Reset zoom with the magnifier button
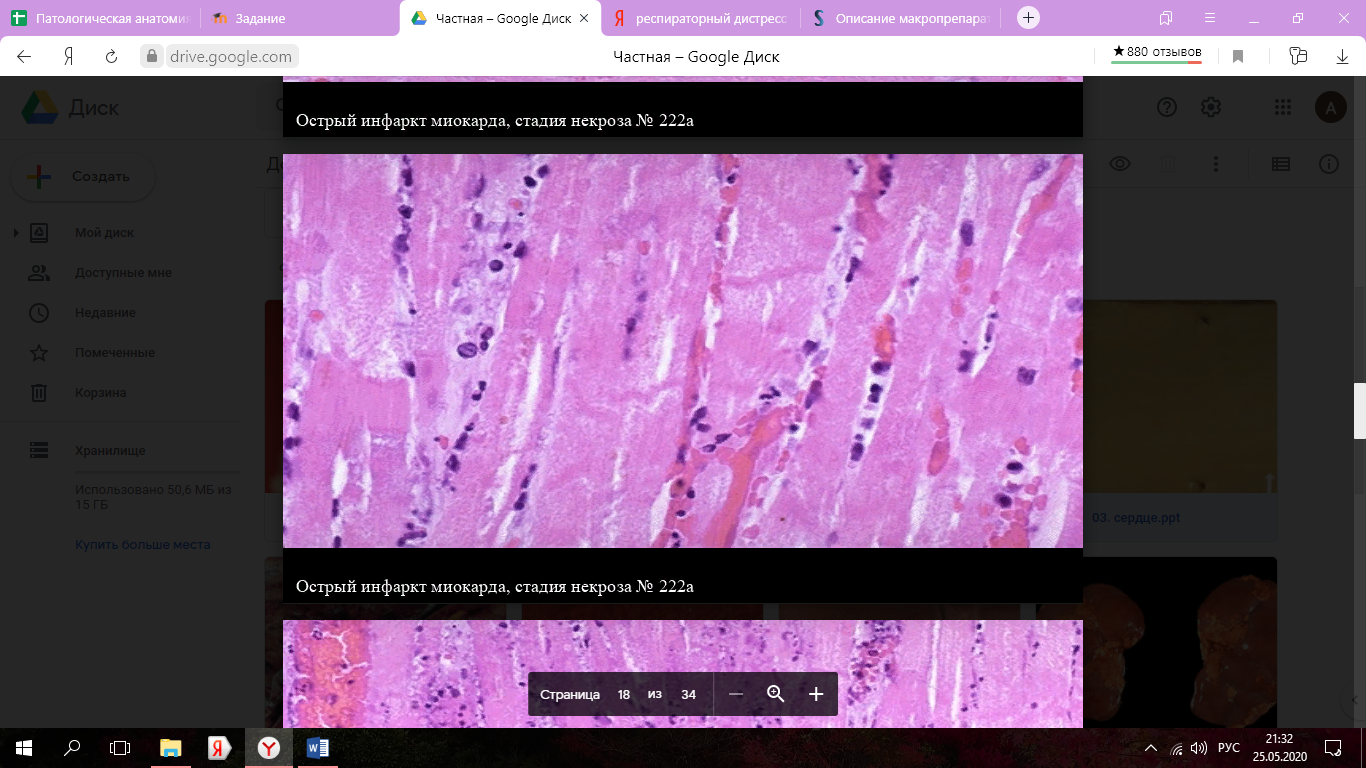The image size is (1366, 768). (x=775, y=694)
